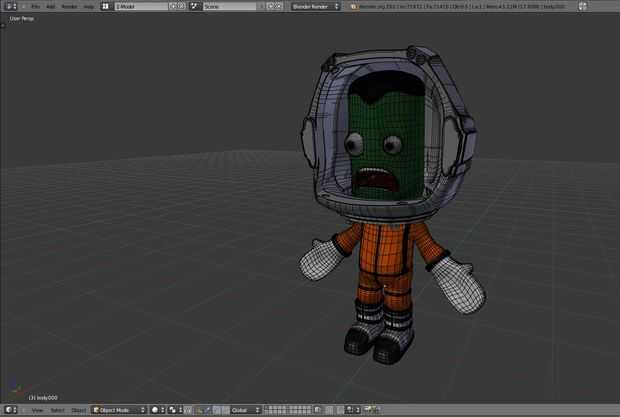The width and height of the screenshot is (620, 417).
Task: Open the 3D View editor type selector
Action: pos(11,410)
